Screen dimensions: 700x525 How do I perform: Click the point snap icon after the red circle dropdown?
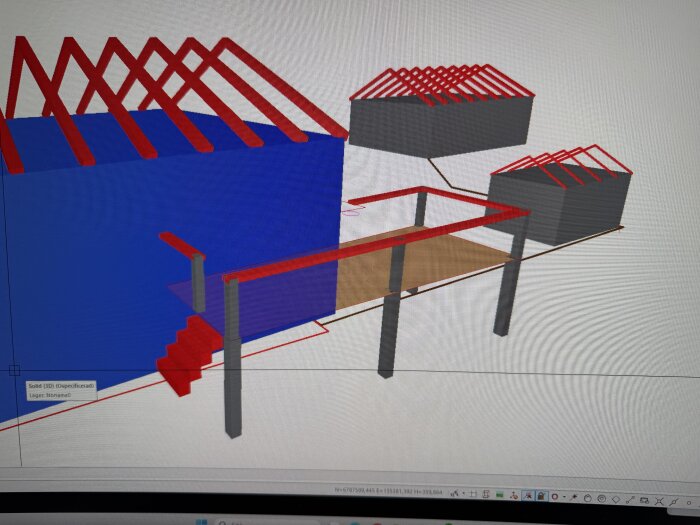pyautogui.click(x=573, y=497)
